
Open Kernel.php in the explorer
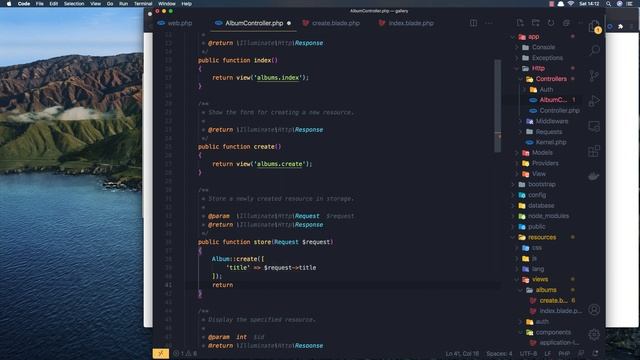pyautogui.click(x=551, y=142)
